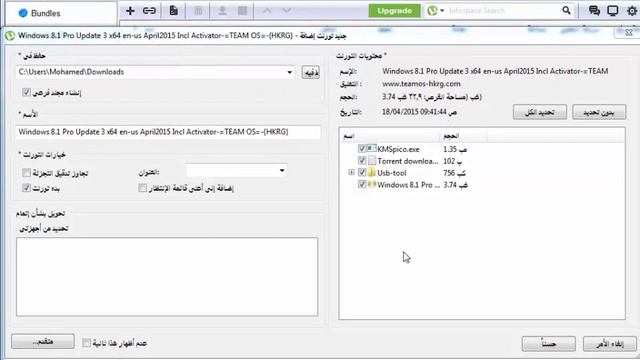Click the remote monitor icon
The height and width of the screenshot is (360, 640).
(x=613, y=11)
